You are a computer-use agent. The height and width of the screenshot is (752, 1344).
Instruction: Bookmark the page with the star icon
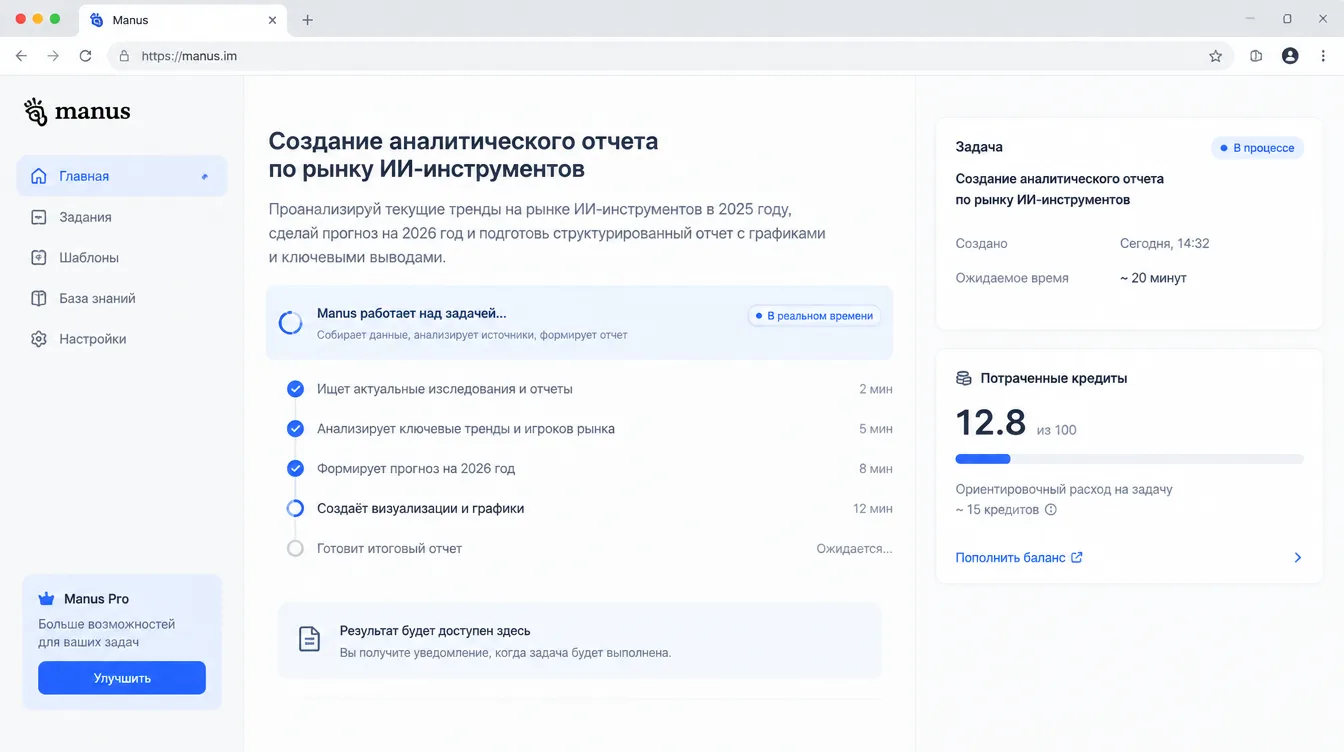(1216, 56)
